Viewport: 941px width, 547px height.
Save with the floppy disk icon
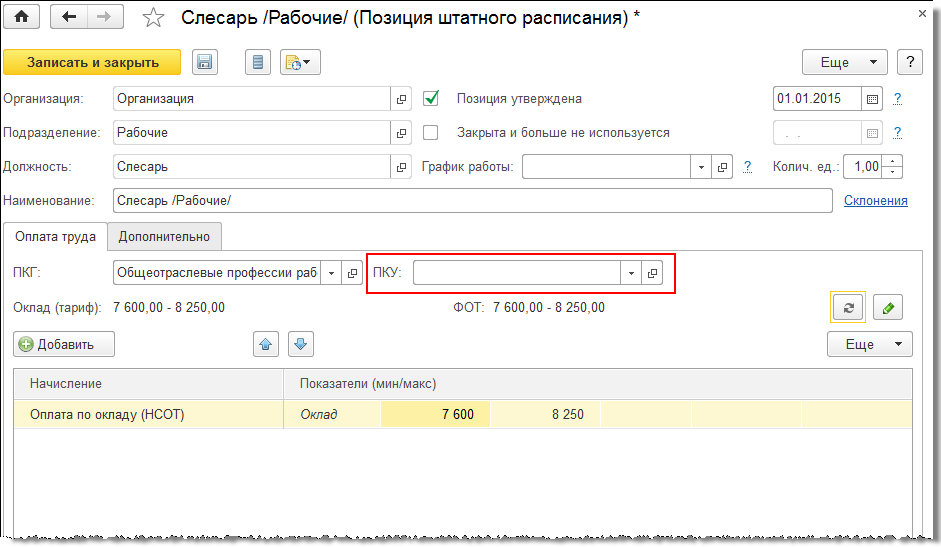point(205,62)
